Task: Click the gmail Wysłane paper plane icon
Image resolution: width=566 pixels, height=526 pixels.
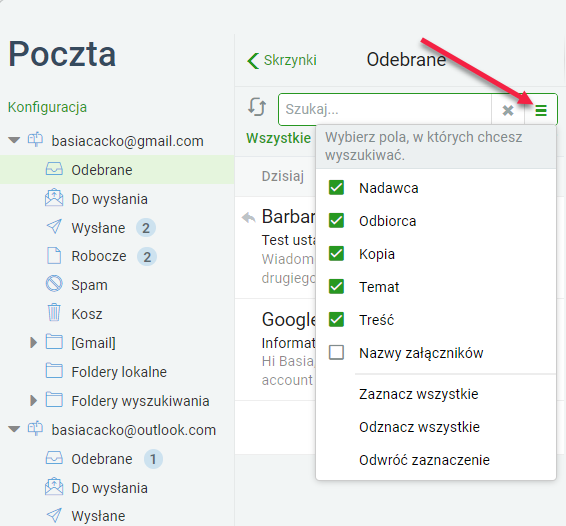Action: coord(54,227)
